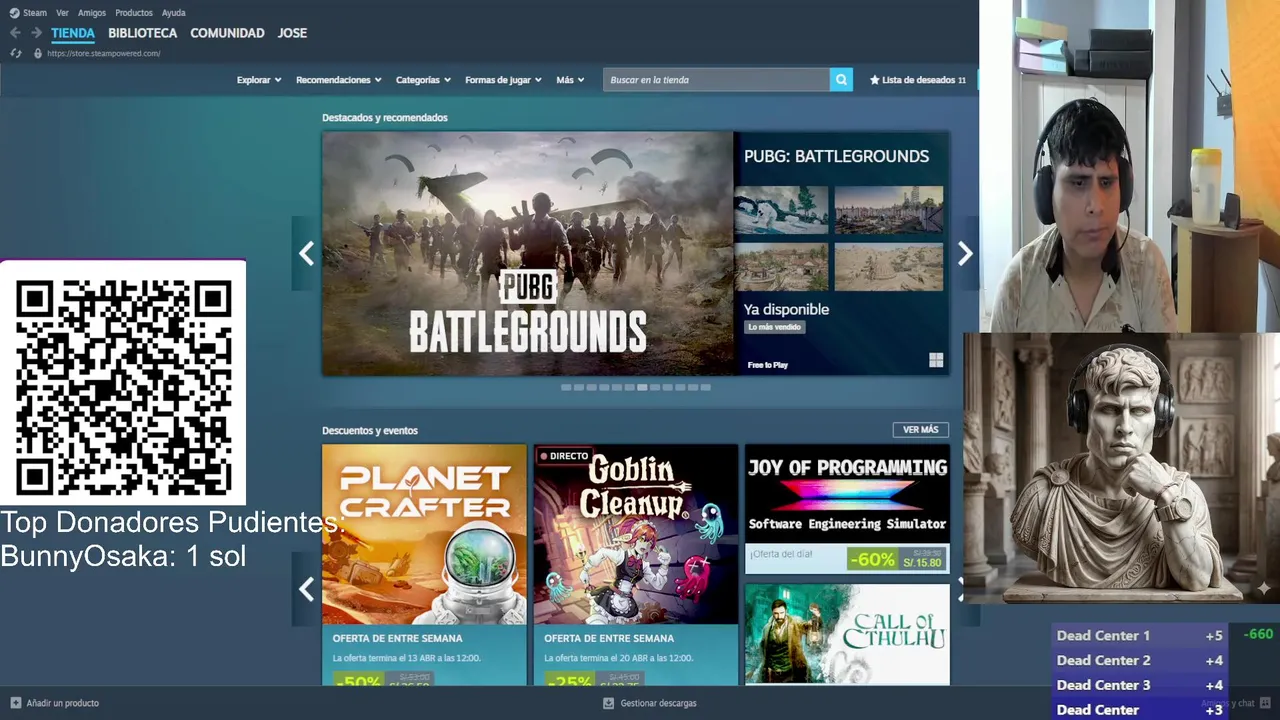Select the highlighted active carousel dot
The height and width of the screenshot is (720, 1280).
[642, 387]
